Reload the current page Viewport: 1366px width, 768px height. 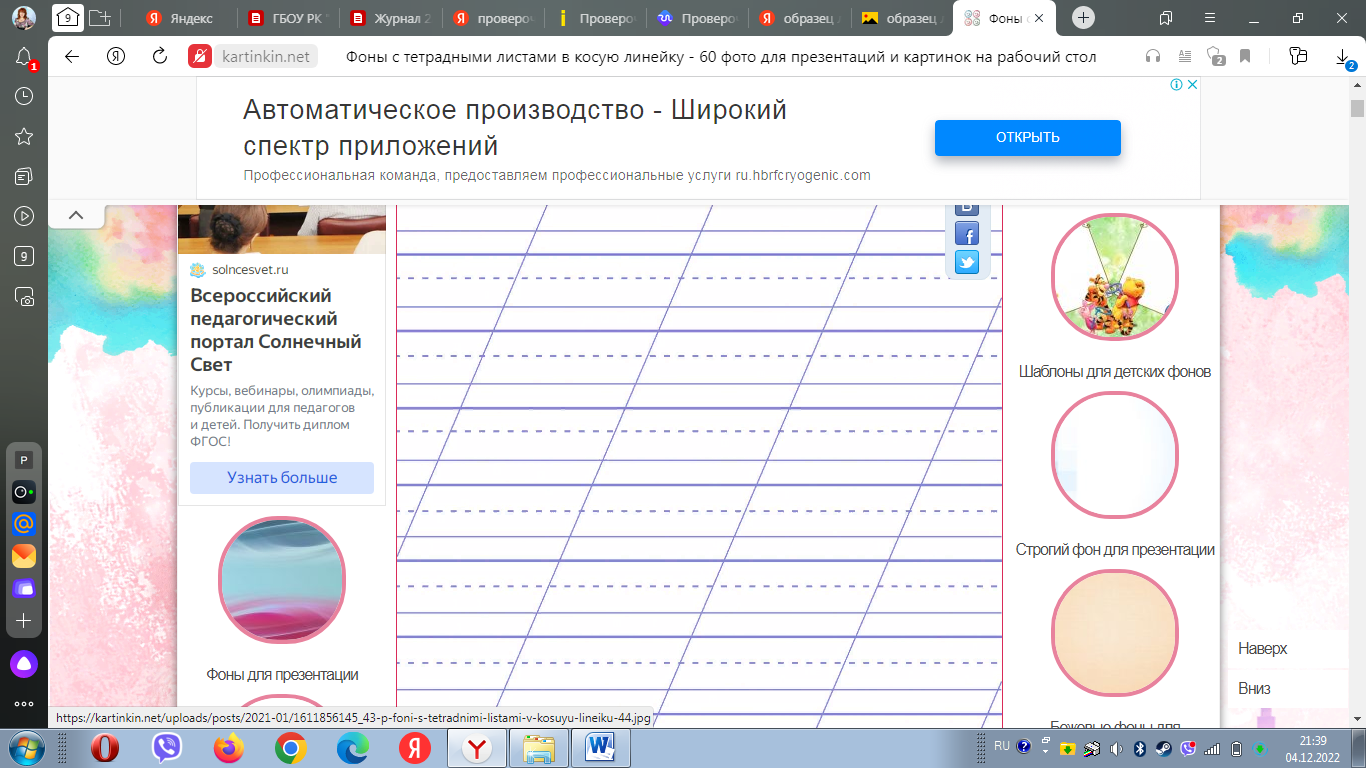159,56
